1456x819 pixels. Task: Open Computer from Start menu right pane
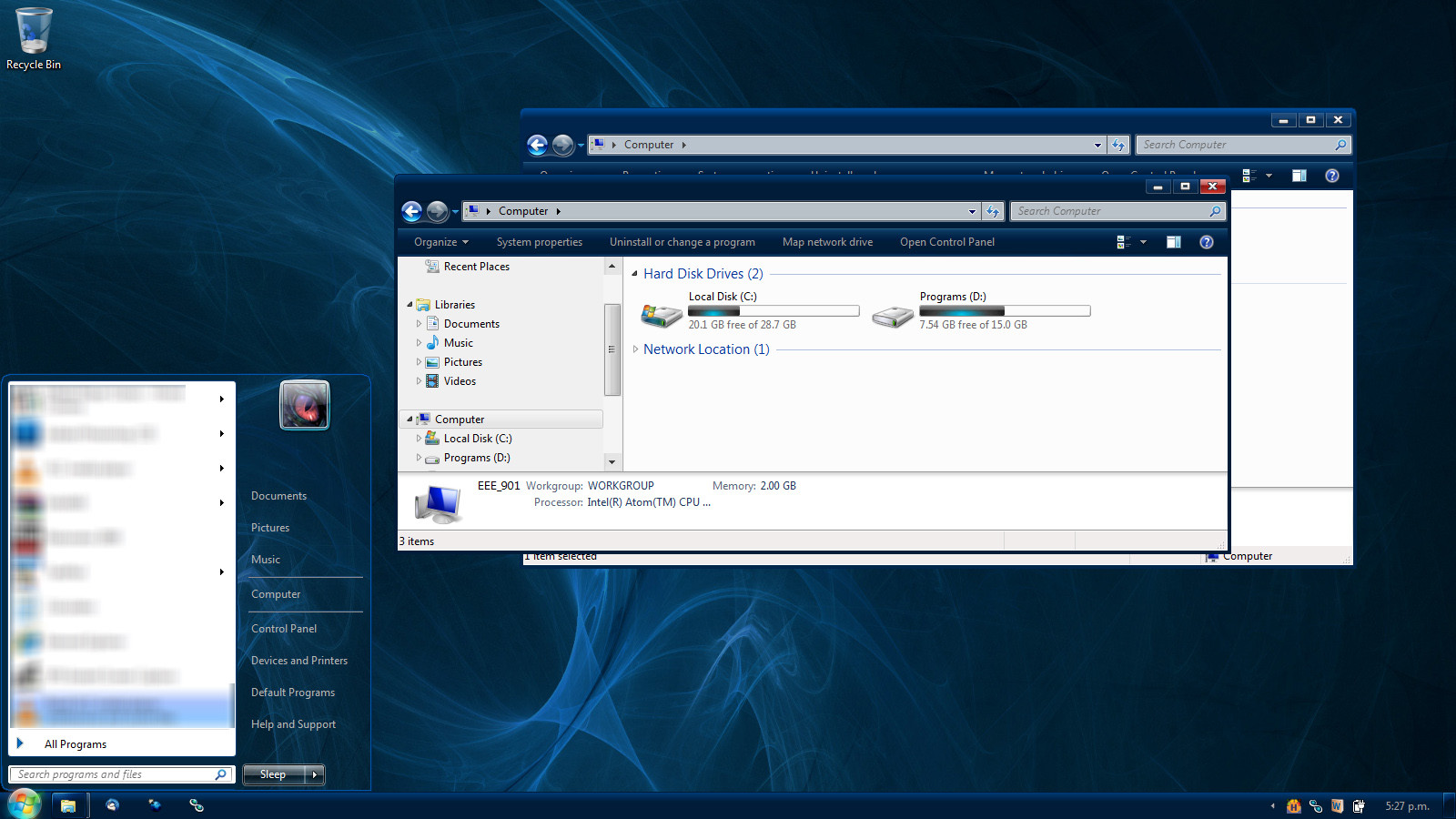pos(276,594)
